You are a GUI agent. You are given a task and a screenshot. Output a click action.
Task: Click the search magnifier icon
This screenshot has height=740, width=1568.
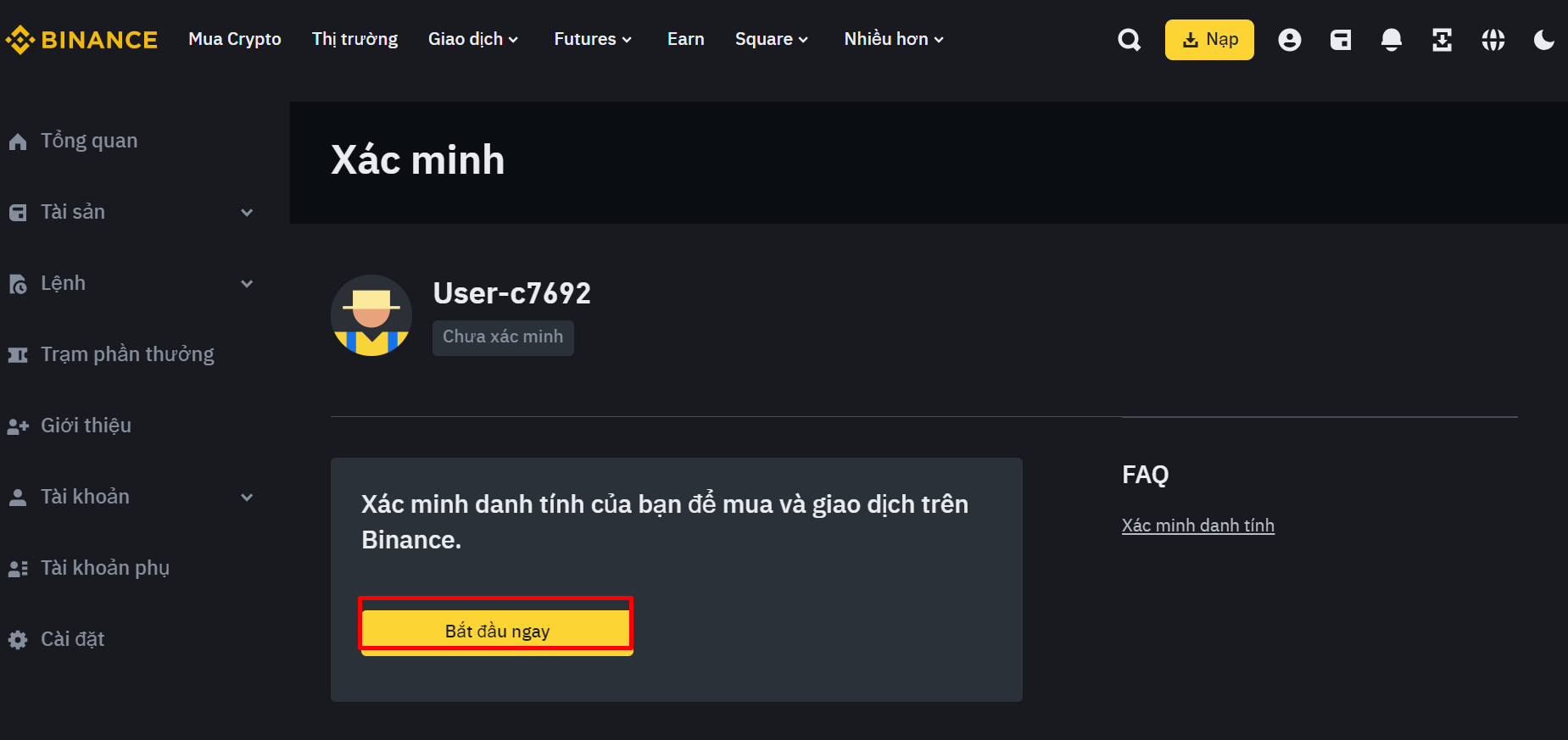(x=1129, y=40)
